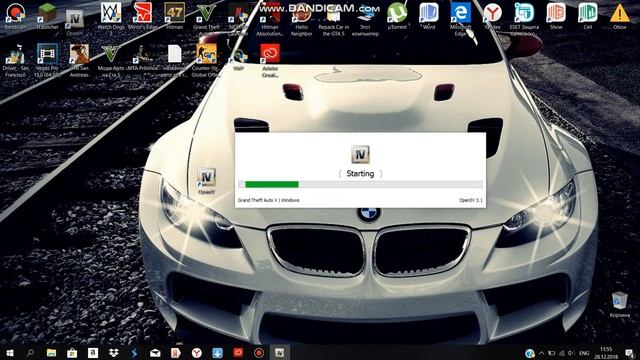The image size is (640, 360).
Task: Click the OpenIV 3.1 version label
Action: tap(471, 200)
